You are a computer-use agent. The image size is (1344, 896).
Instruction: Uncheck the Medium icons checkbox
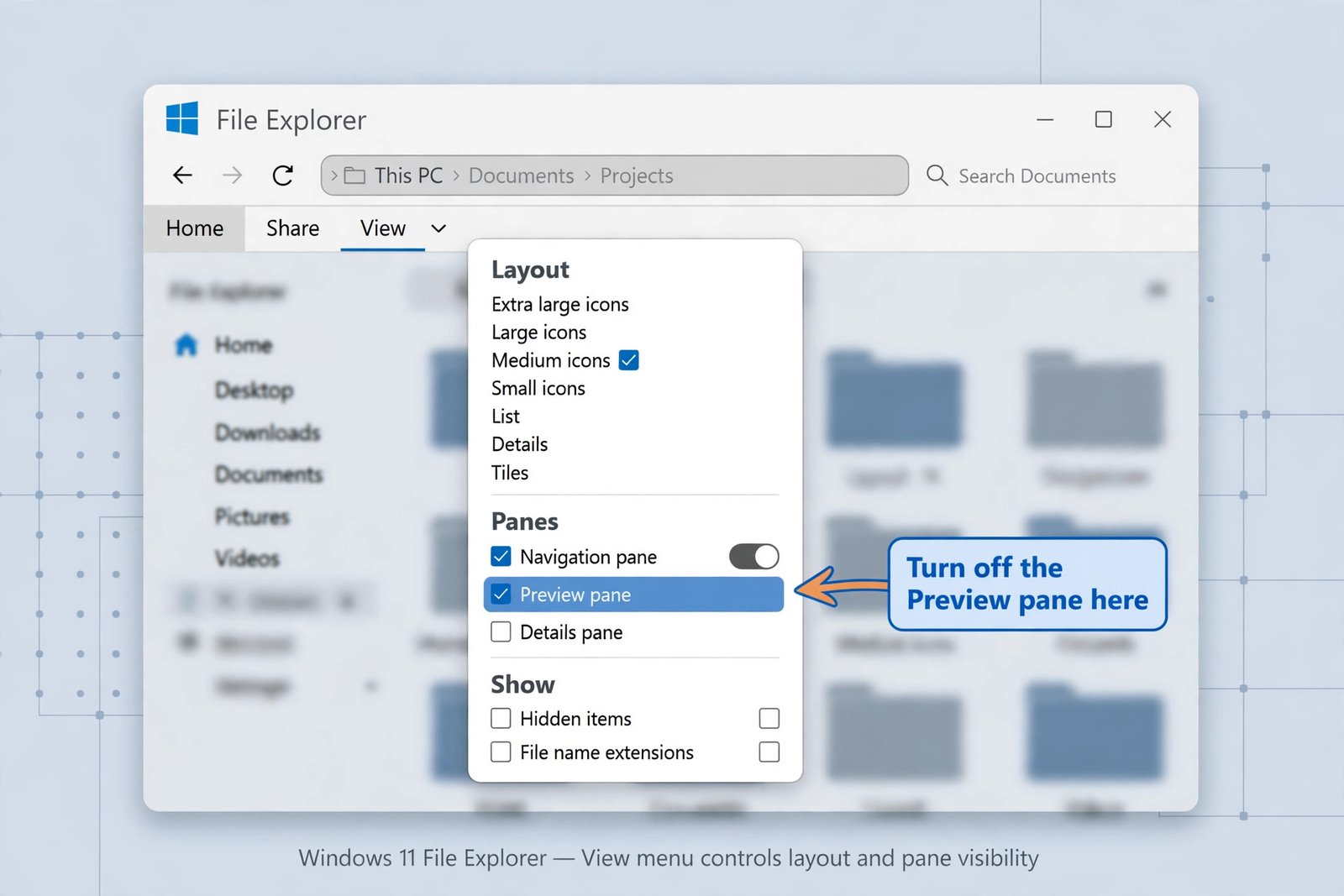click(628, 360)
